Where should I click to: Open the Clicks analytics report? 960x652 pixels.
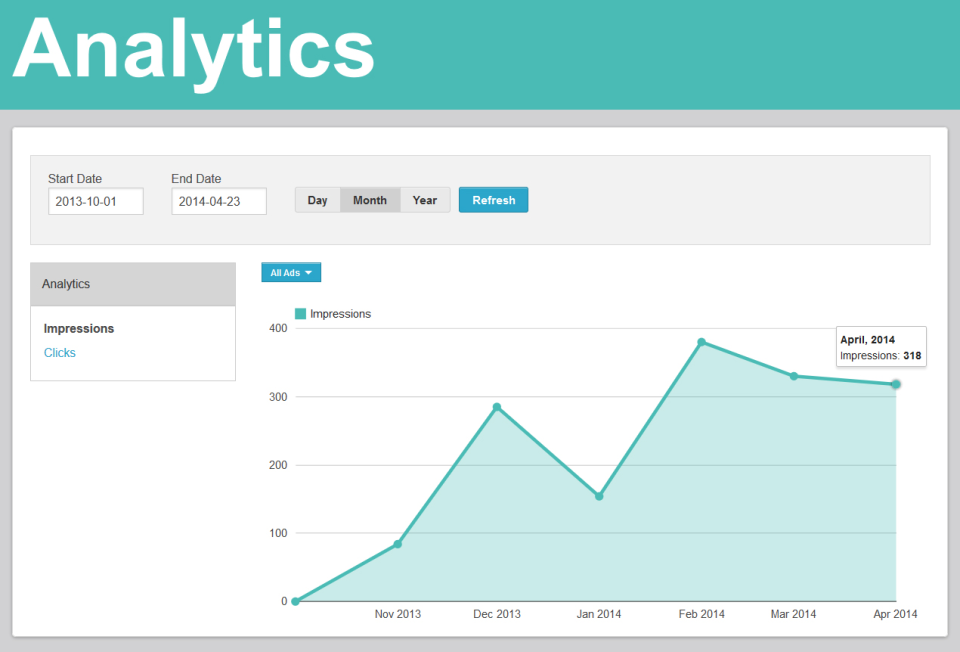tap(59, 352)
